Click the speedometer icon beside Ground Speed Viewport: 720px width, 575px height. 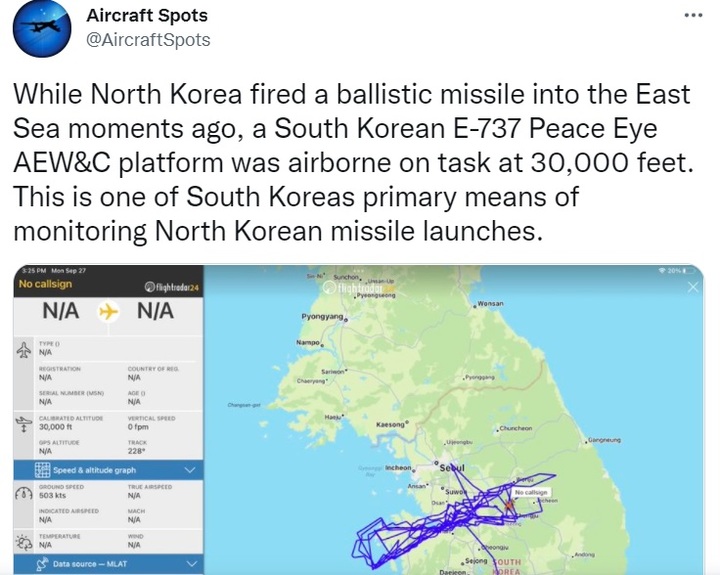coord(24,493)
